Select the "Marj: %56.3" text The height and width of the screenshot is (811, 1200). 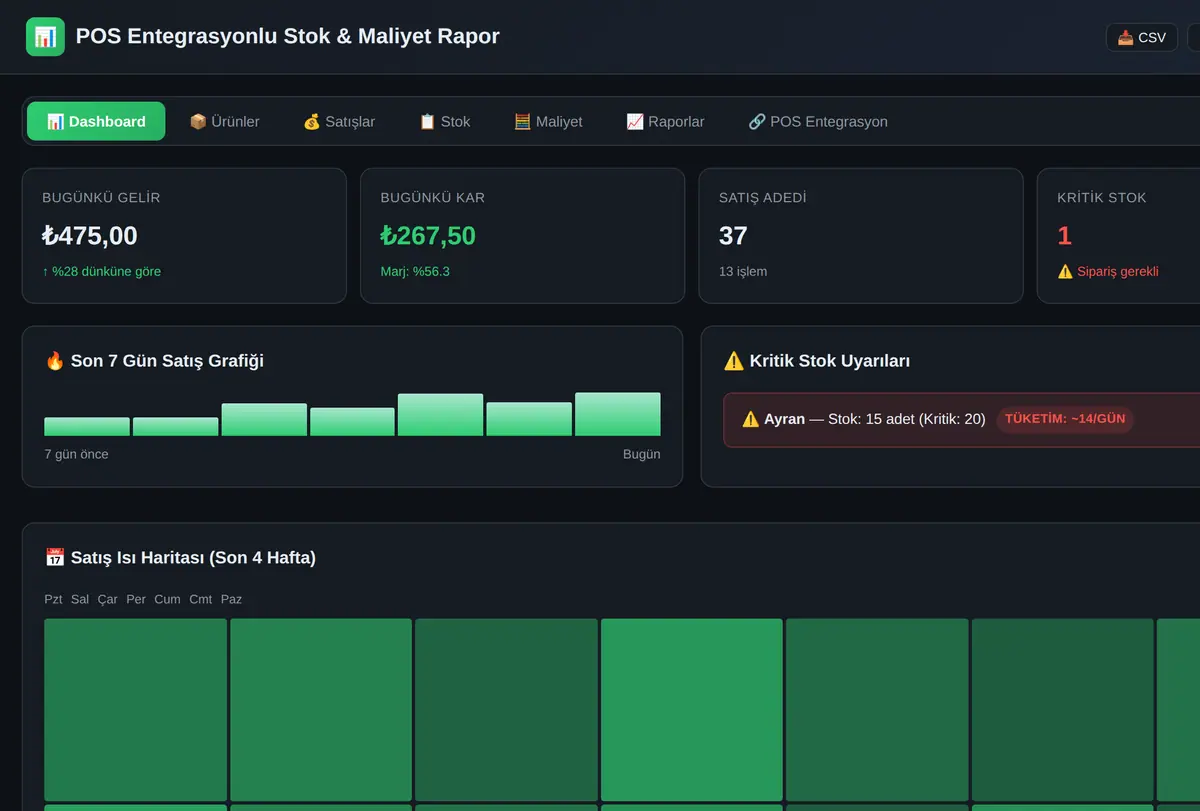click(x=415, y=271)
